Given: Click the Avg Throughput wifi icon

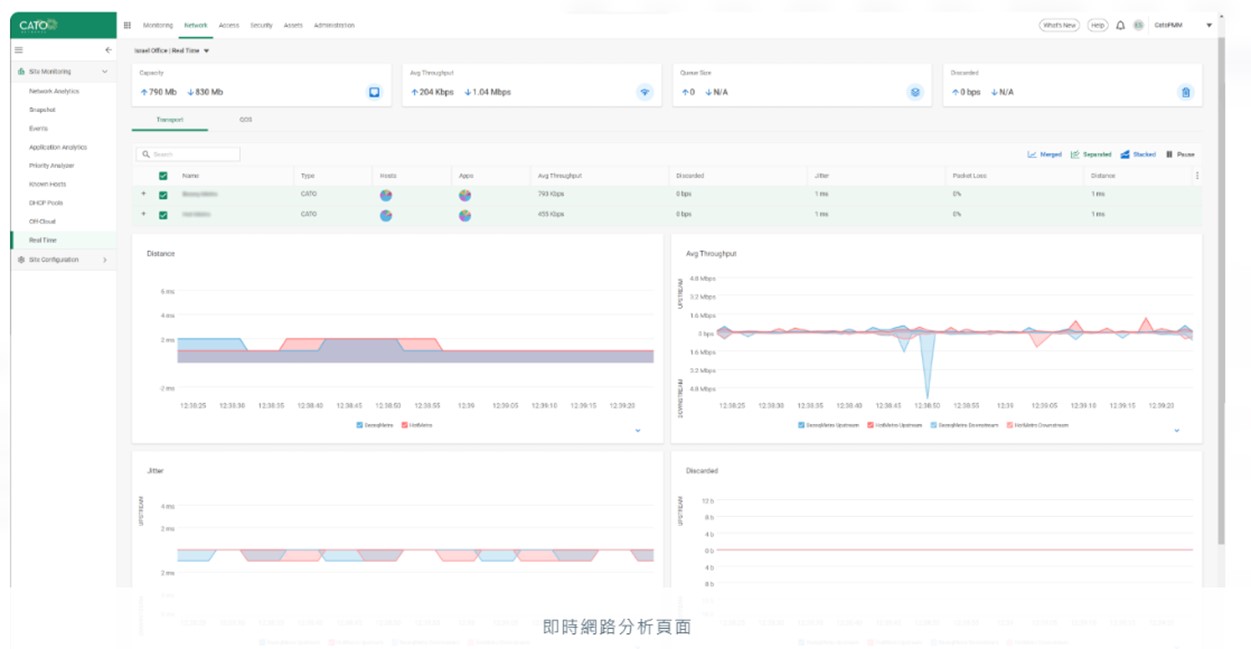Looking at the screenshot, I should pos(645,92).
